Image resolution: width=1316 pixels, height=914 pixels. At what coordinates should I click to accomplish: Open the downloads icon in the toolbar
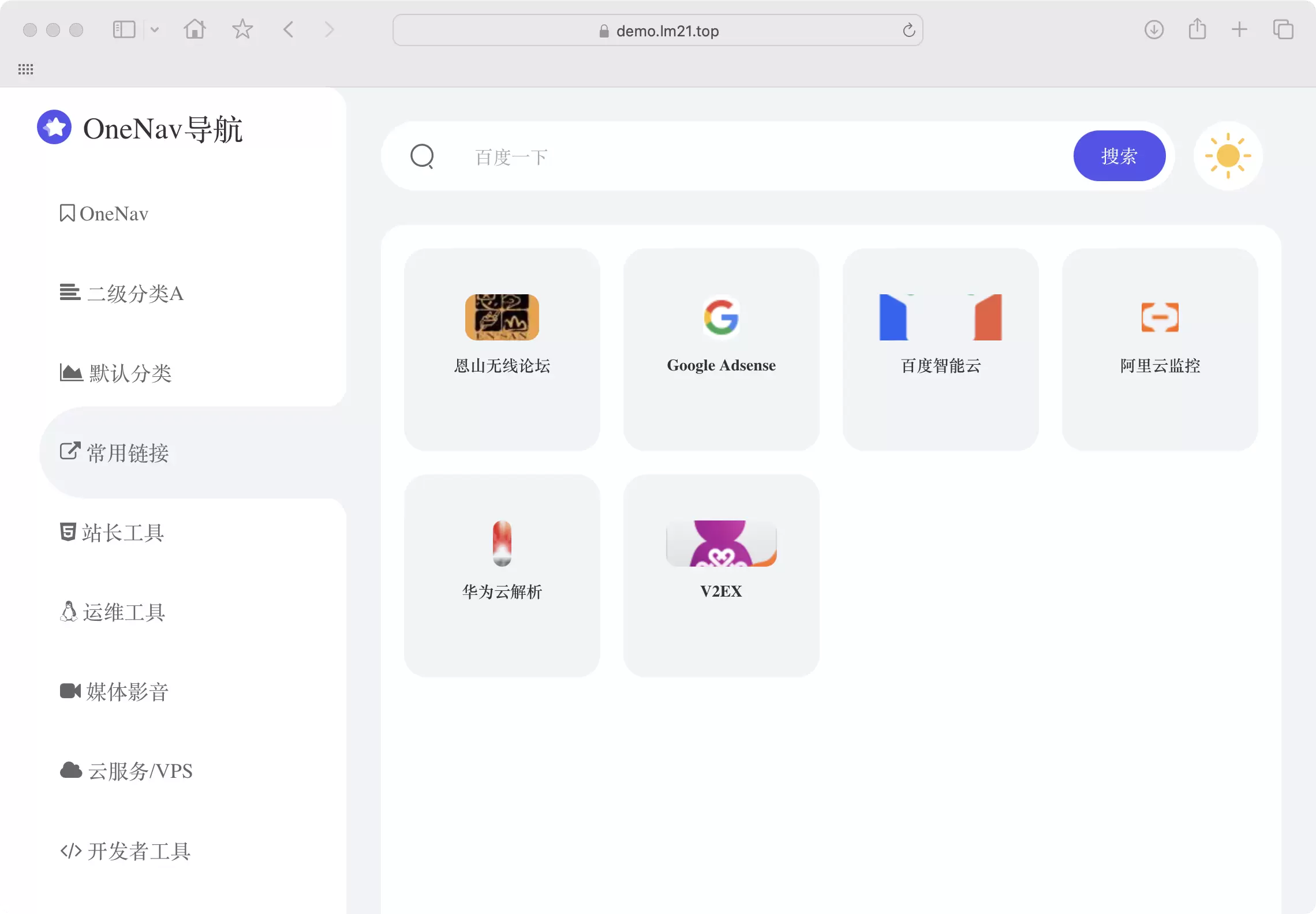(1154, 29)
